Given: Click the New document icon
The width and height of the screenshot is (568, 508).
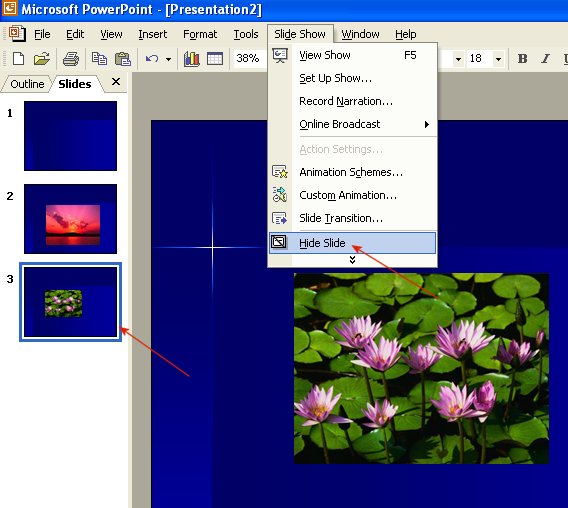Looking at the screenshot, I should click(x=18, y=58).
